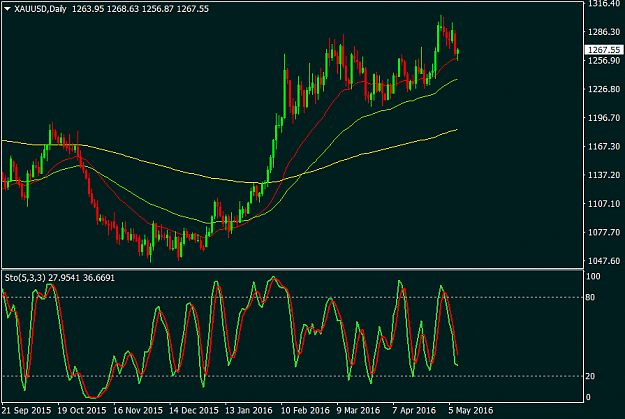Click the triangle arrow beside XAUUSD,Daily

pos(7,9)
